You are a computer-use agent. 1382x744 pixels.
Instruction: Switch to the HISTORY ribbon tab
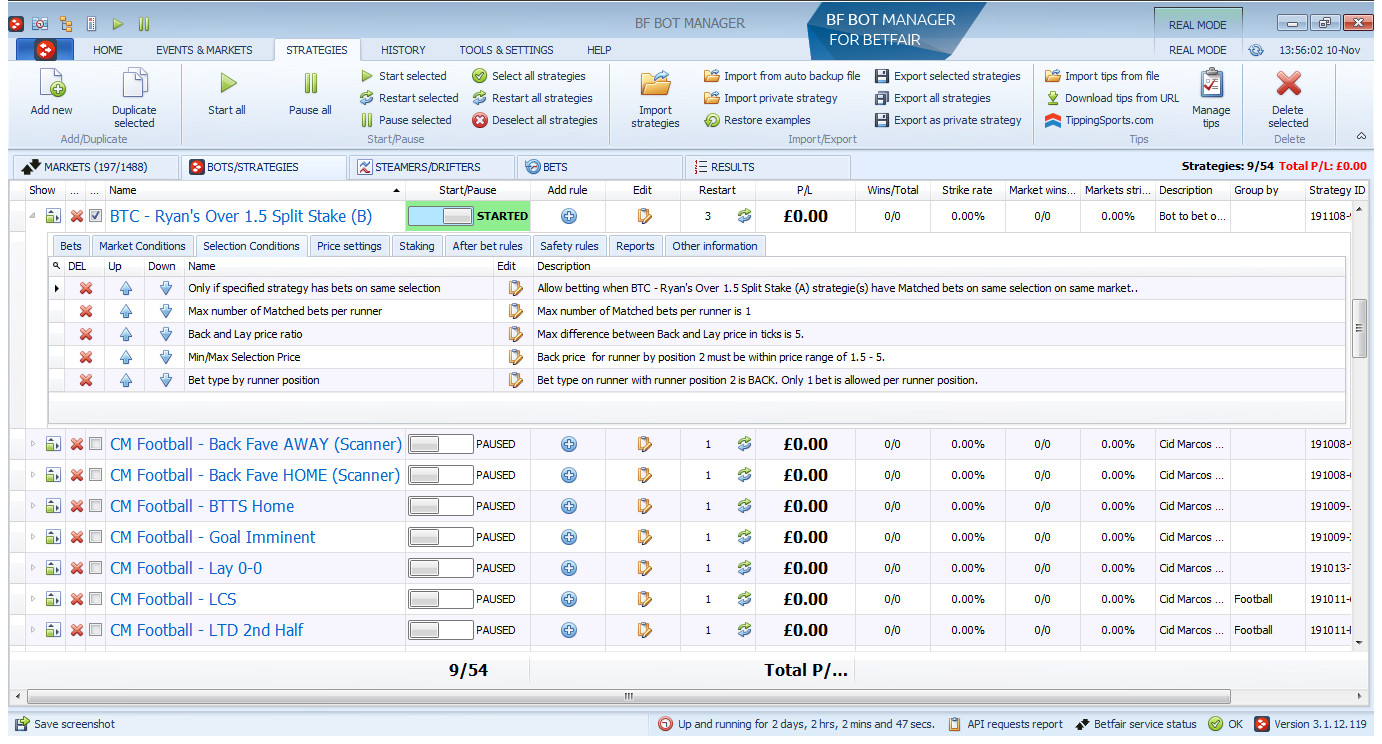[x=403, y=50]
